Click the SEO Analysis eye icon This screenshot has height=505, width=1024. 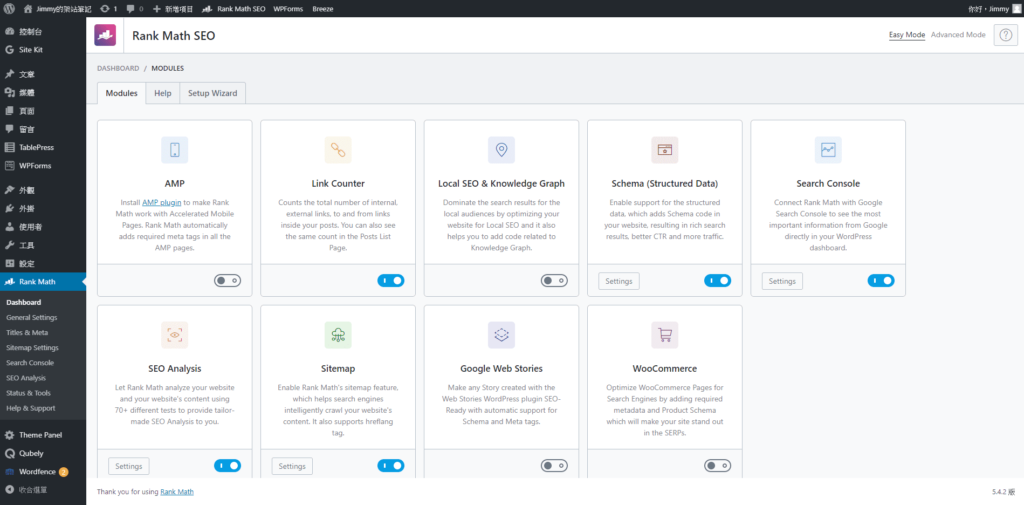pos(174,334)
